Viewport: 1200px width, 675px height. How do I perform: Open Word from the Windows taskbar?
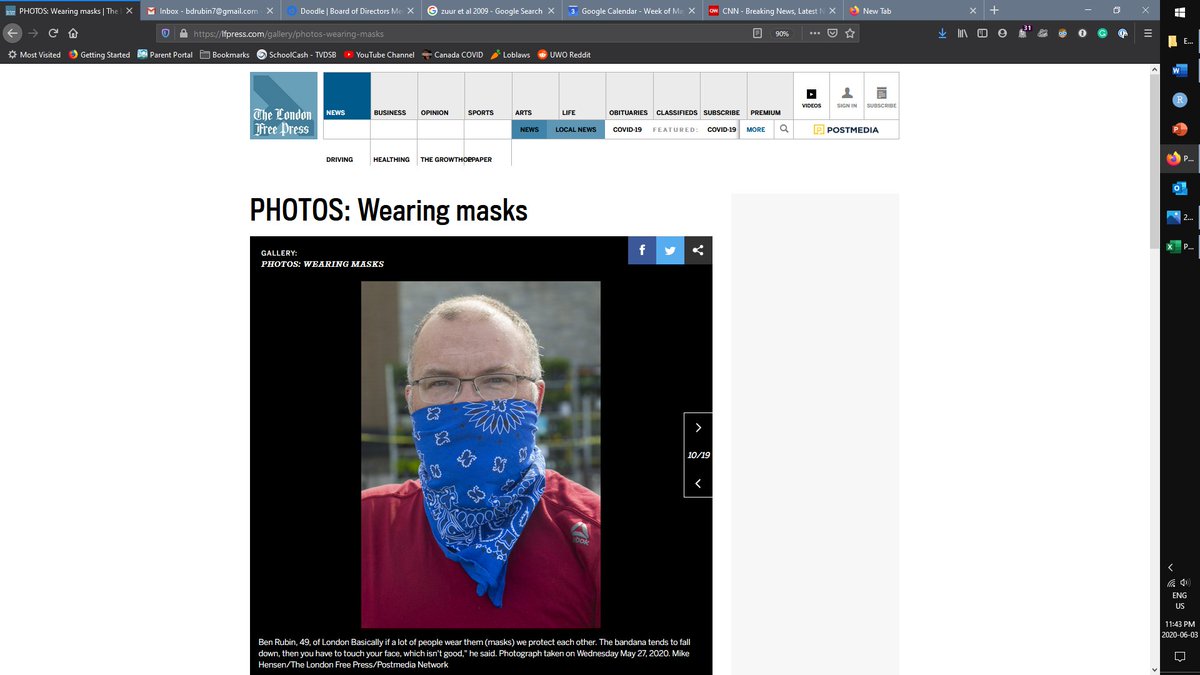(1180, 70)
